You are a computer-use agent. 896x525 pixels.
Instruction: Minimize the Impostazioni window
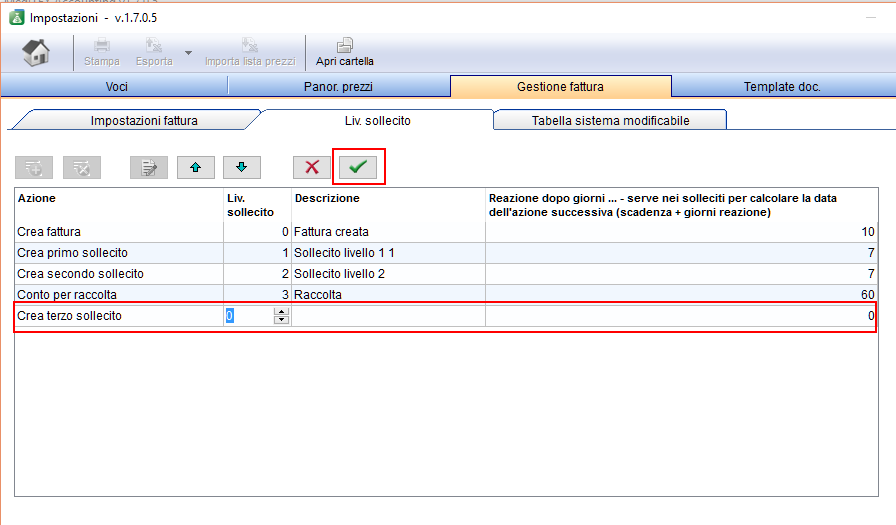coord(871,18)
